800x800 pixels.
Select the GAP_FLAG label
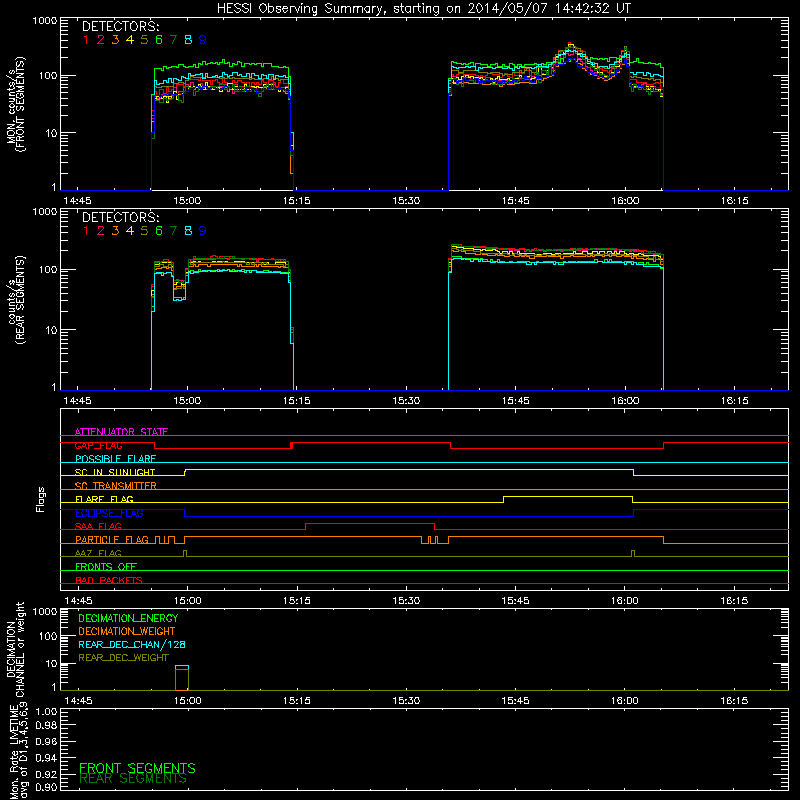coord(98,445)
